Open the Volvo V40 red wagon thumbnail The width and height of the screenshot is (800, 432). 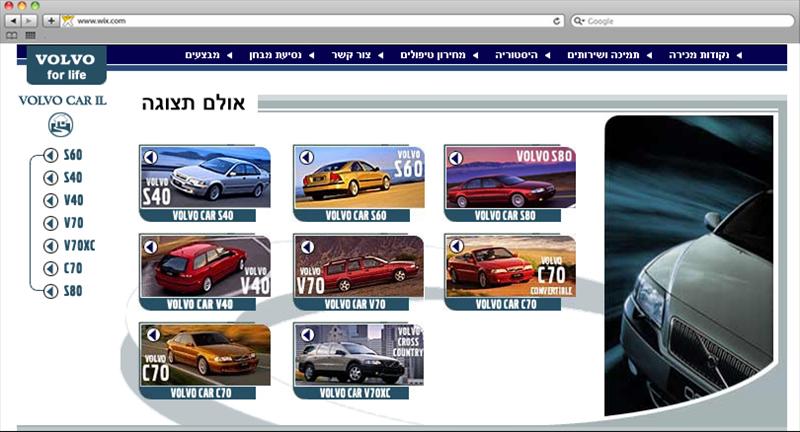205,266
